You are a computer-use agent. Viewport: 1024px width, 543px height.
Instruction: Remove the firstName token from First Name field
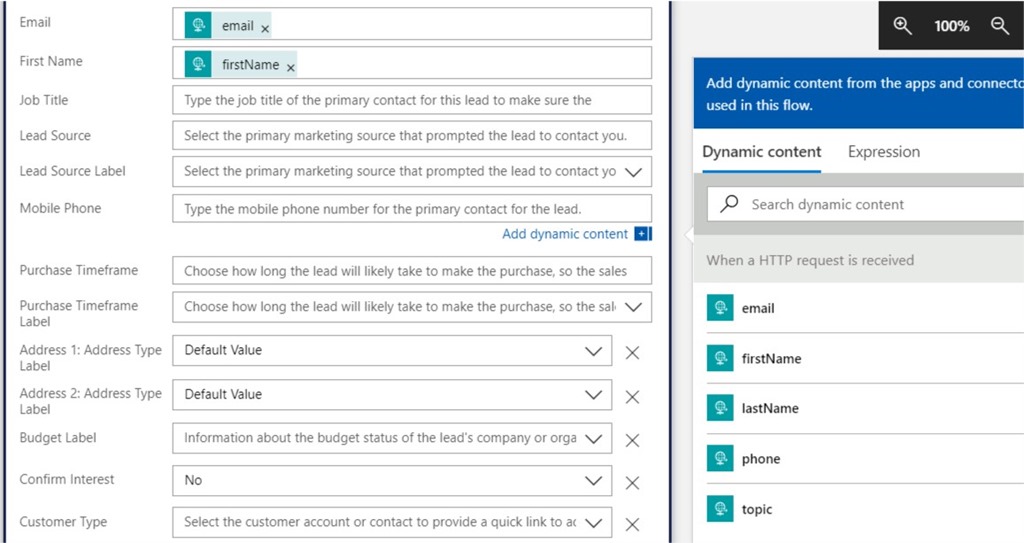point(291,67)
